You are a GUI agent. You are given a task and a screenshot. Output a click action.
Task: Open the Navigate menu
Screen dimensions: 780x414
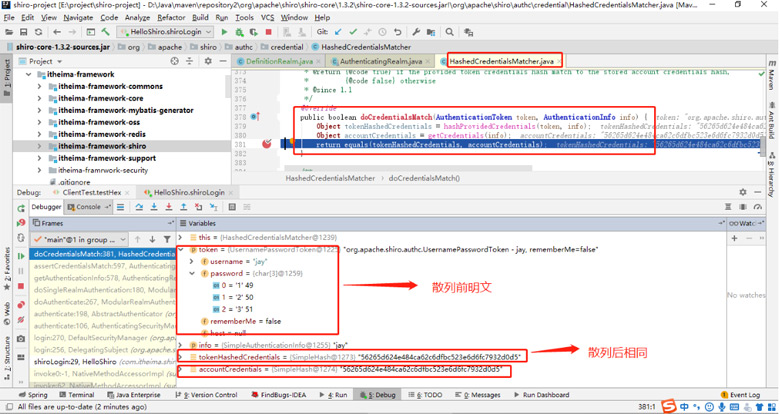click(78, 17)
